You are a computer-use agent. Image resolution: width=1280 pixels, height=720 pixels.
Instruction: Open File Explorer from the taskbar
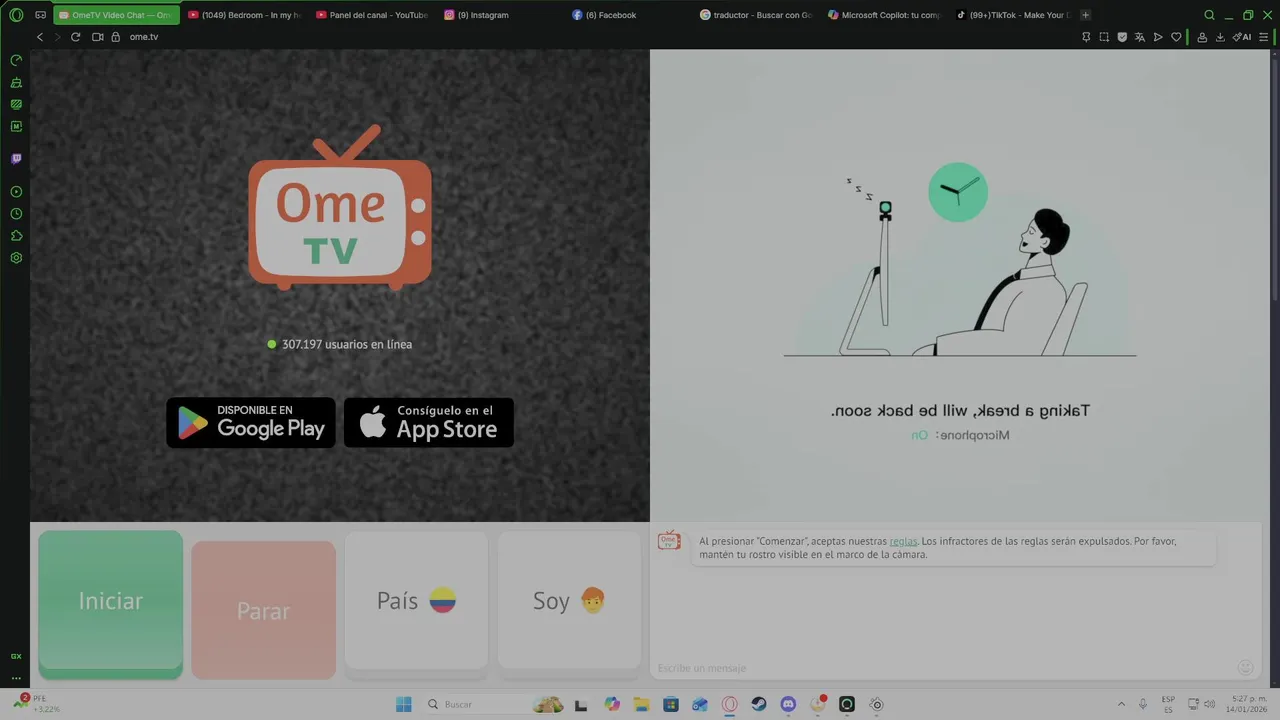(x=641, y=704)
